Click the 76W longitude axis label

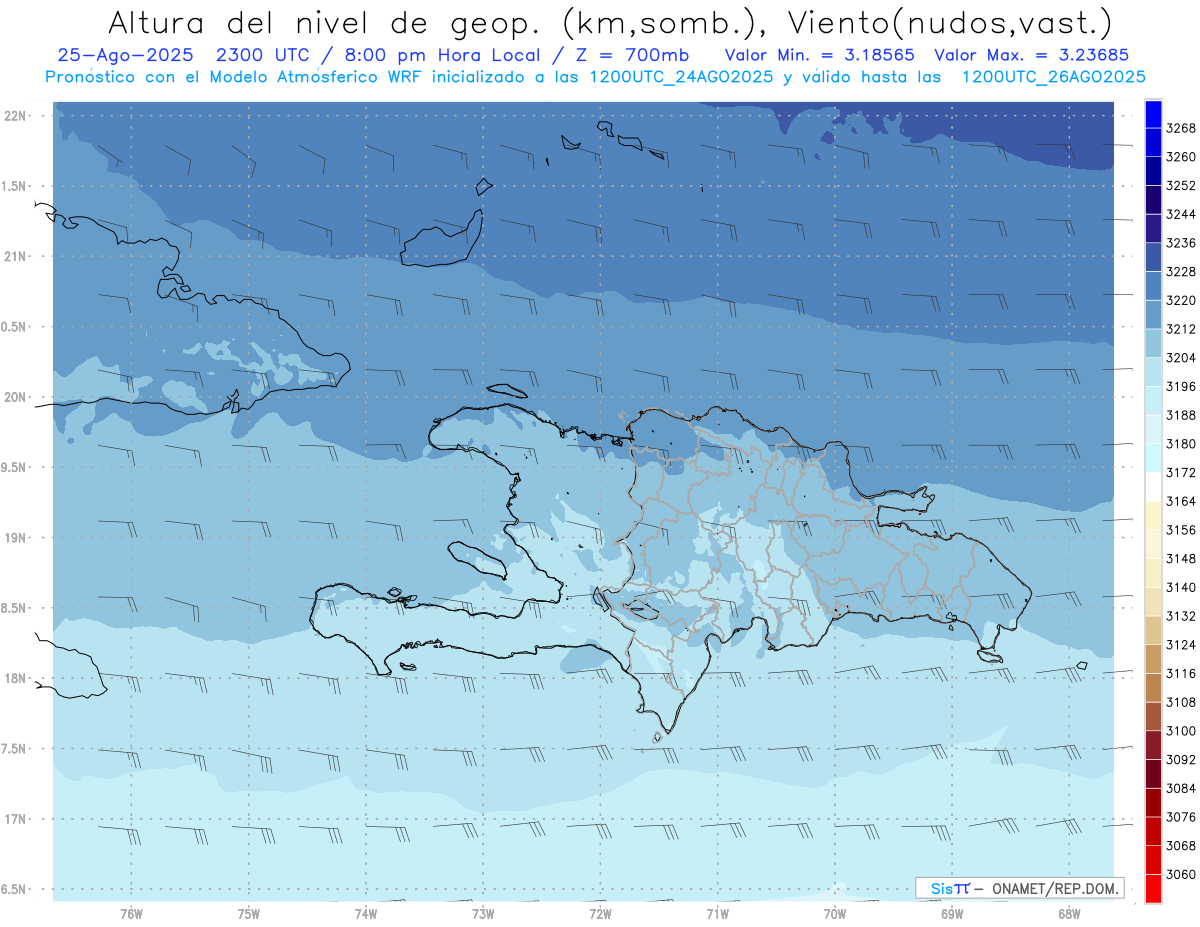131,913
